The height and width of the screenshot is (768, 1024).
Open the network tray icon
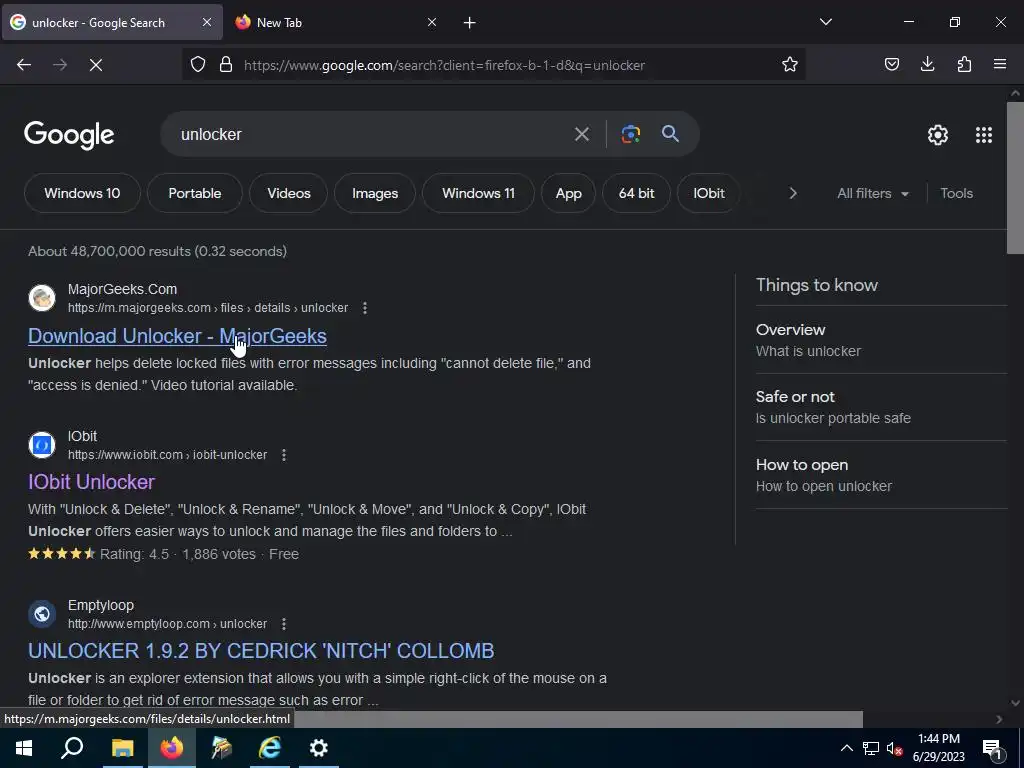[870, 748]
